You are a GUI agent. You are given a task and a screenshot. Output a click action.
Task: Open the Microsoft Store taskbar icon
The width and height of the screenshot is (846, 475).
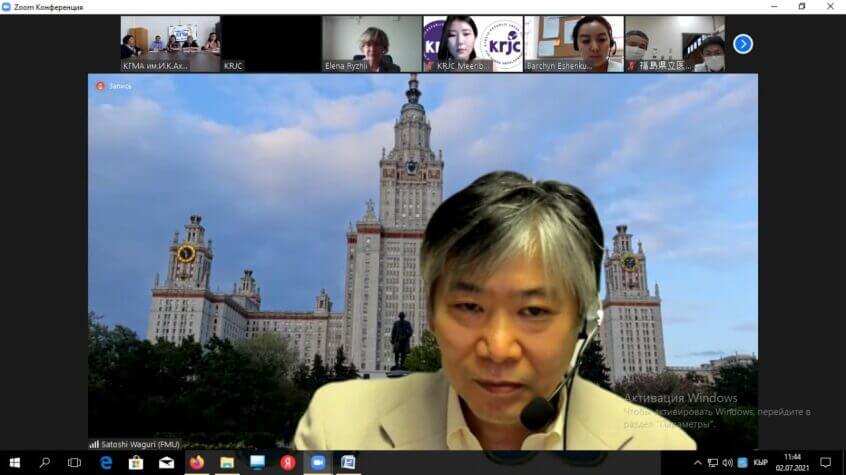136,463
